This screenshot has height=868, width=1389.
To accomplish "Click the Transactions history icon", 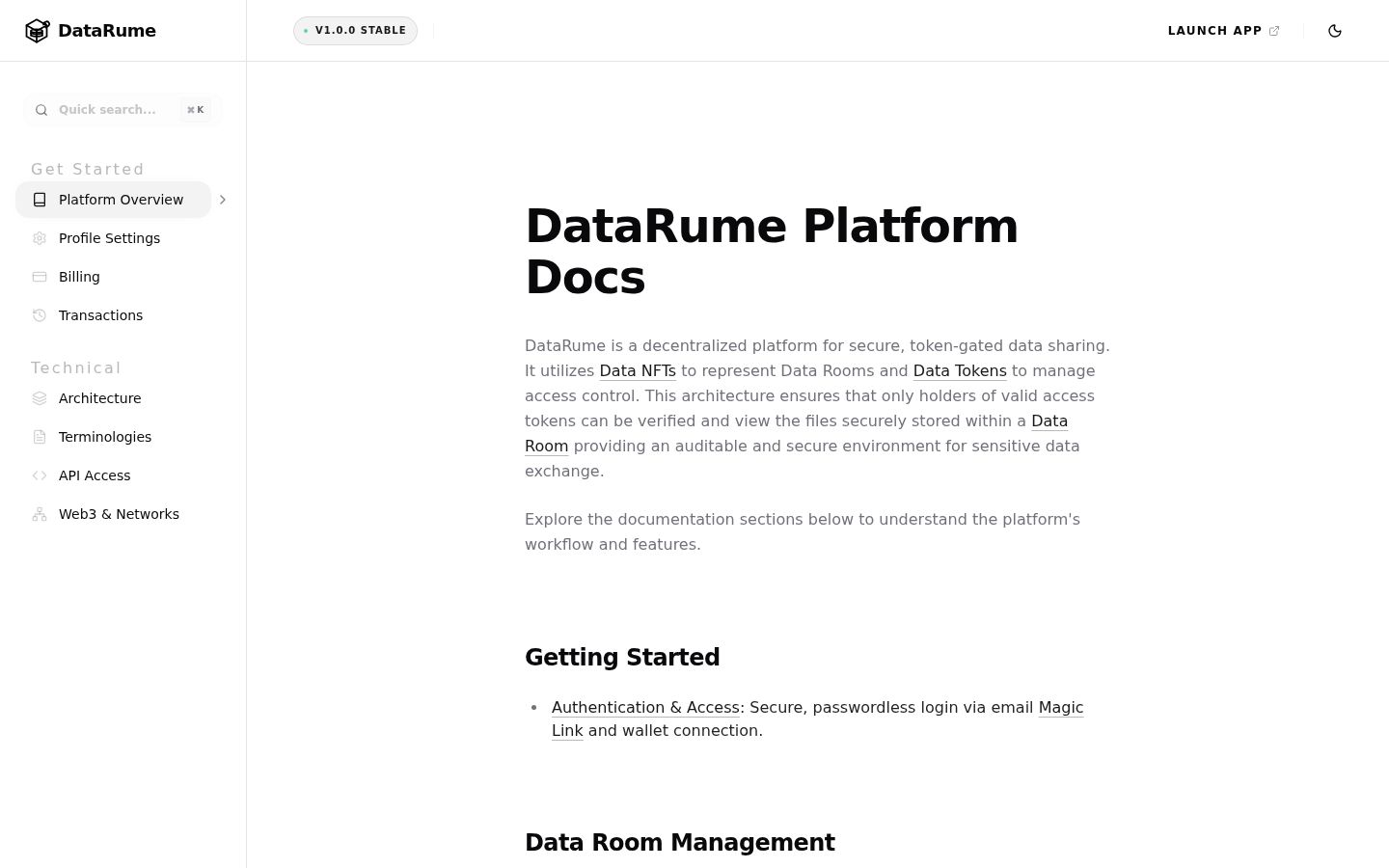I will coord(40,315).
